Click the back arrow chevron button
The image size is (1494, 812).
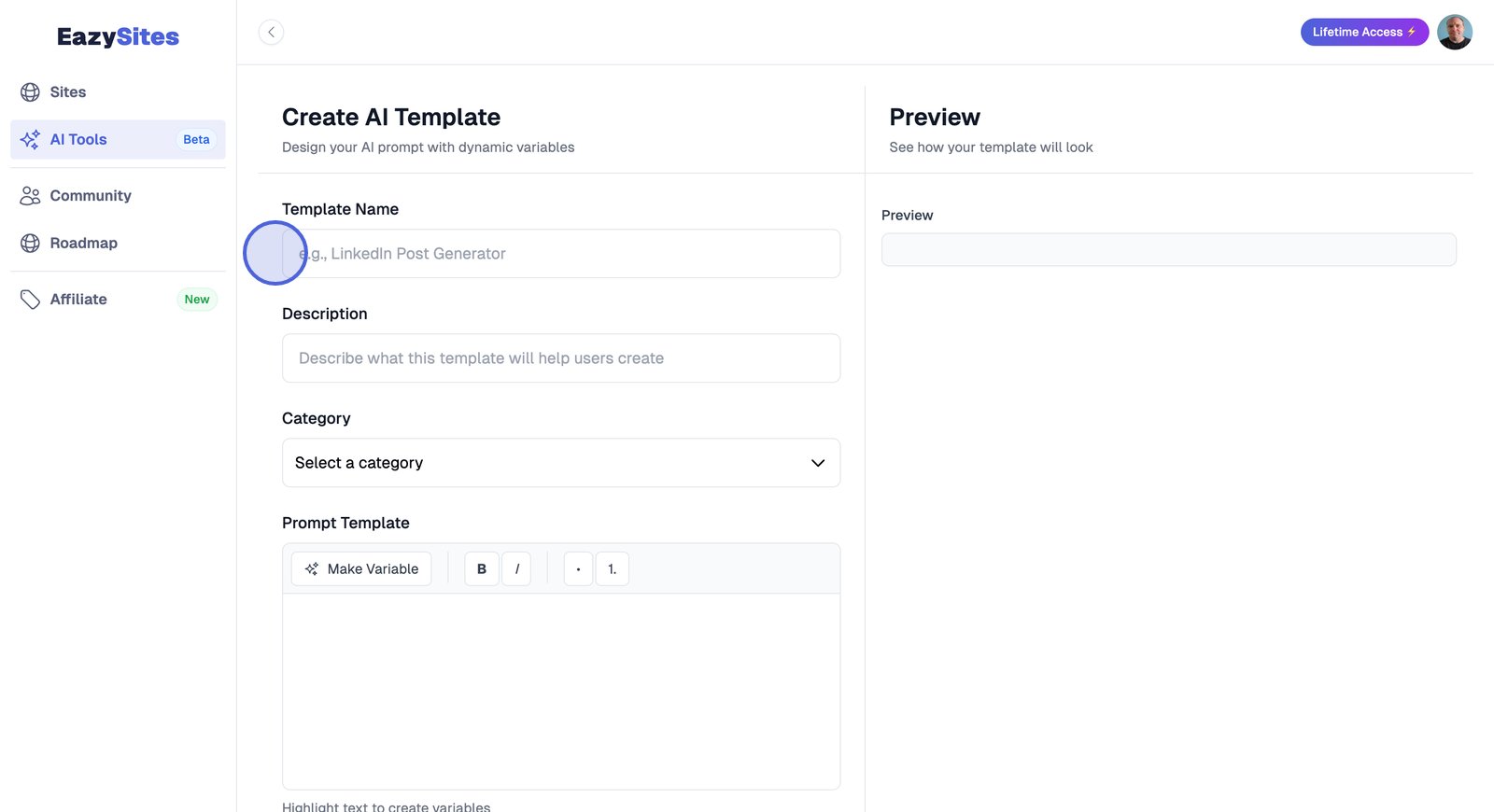(x=271, y=33)
